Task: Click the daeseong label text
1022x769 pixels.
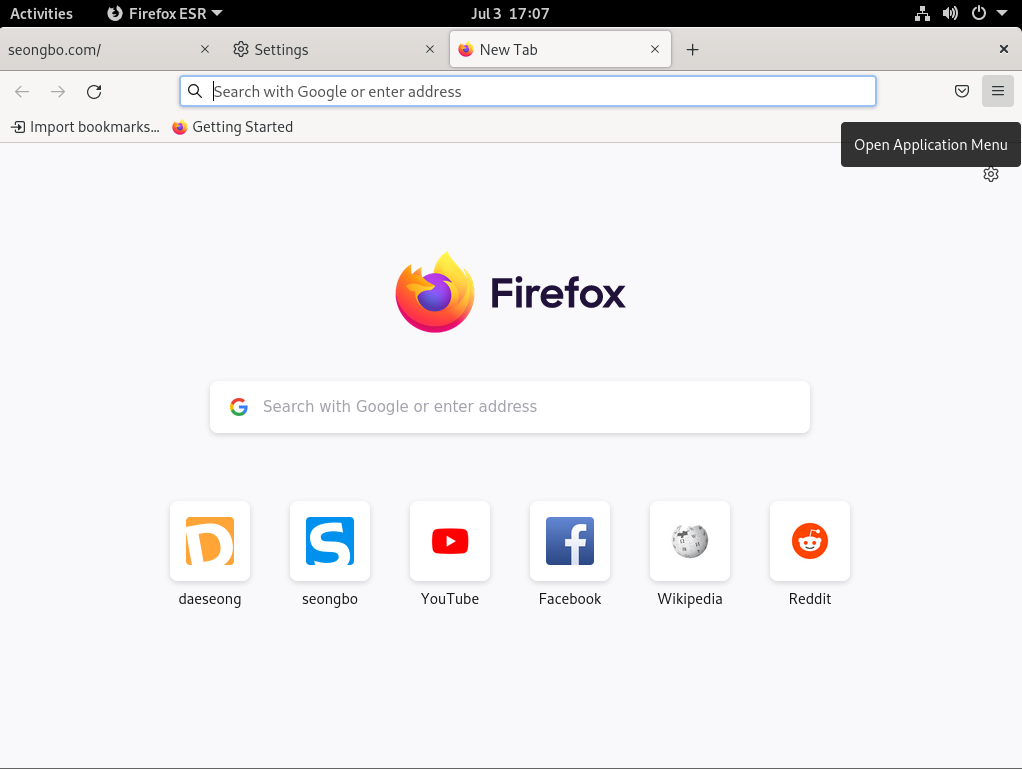Action: point(210,599)
